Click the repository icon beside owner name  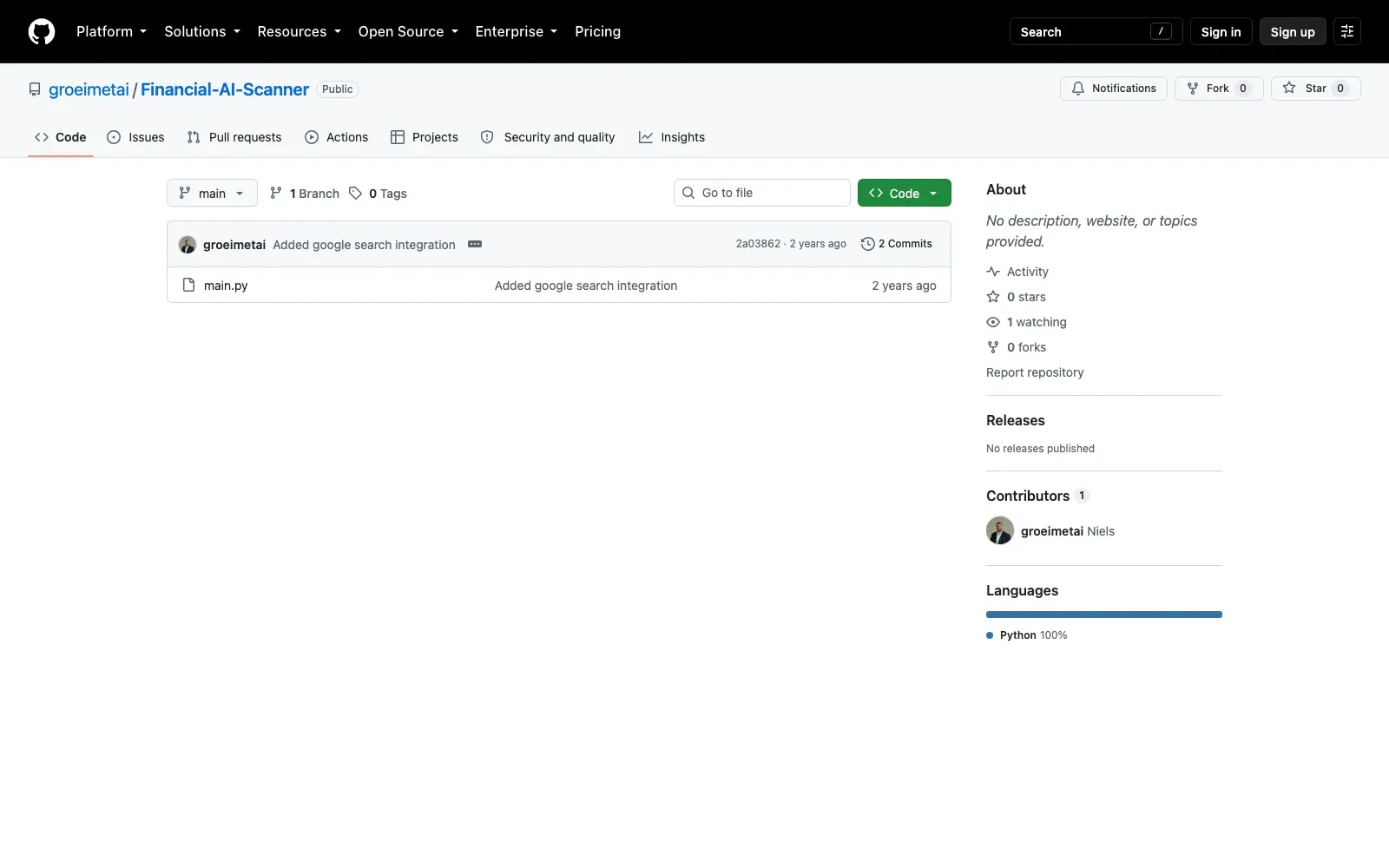click(35, 89)
